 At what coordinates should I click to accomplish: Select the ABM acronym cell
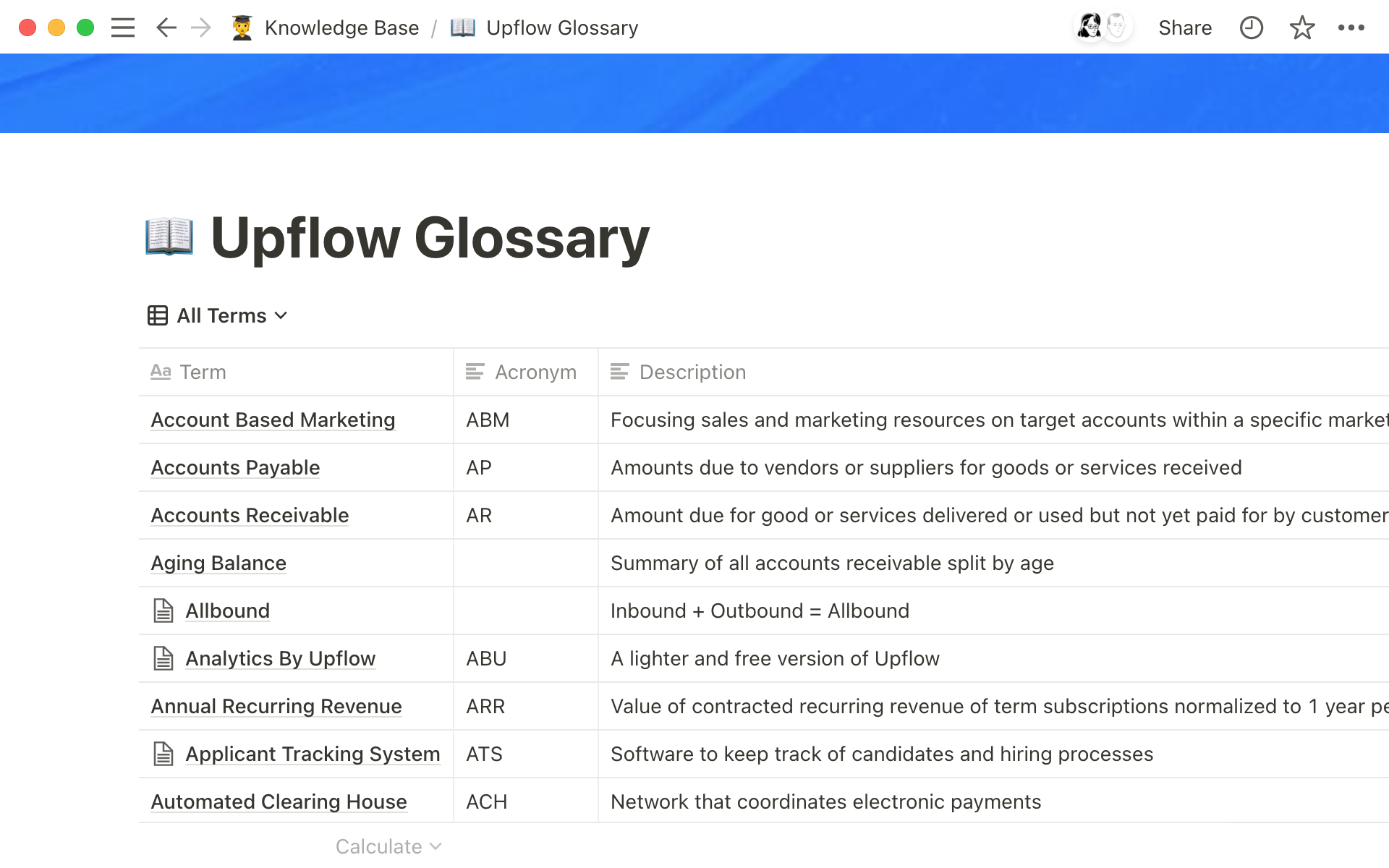point(526,420)
